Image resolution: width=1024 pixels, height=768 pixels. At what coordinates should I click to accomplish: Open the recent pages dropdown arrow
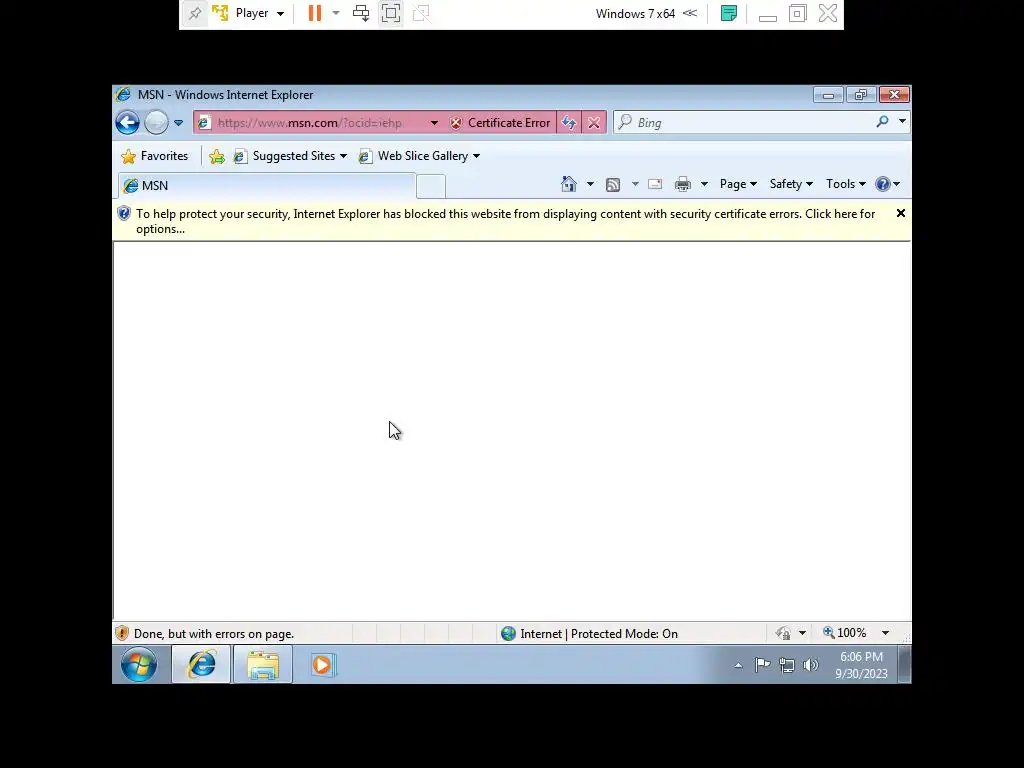point(178,123)
